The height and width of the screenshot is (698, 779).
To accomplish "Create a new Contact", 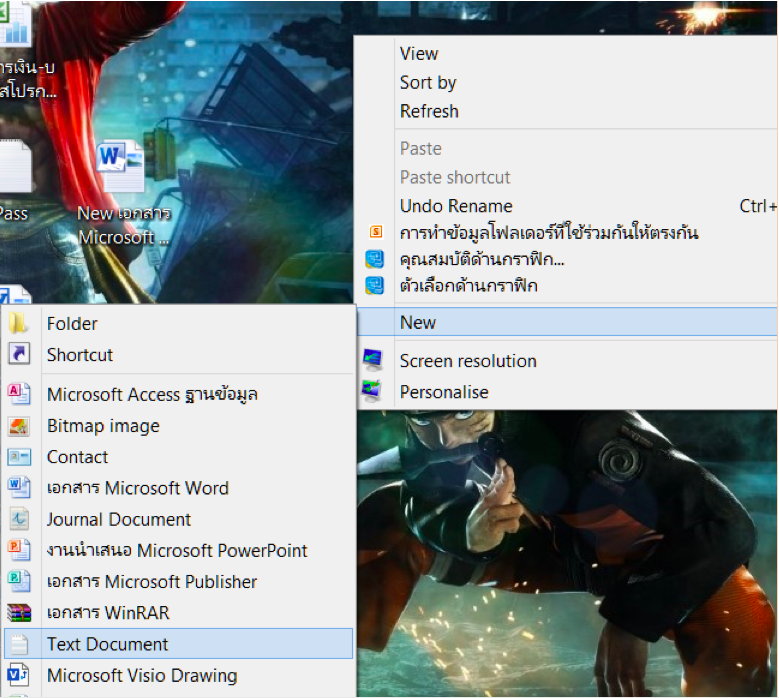I will click(179, 457).
